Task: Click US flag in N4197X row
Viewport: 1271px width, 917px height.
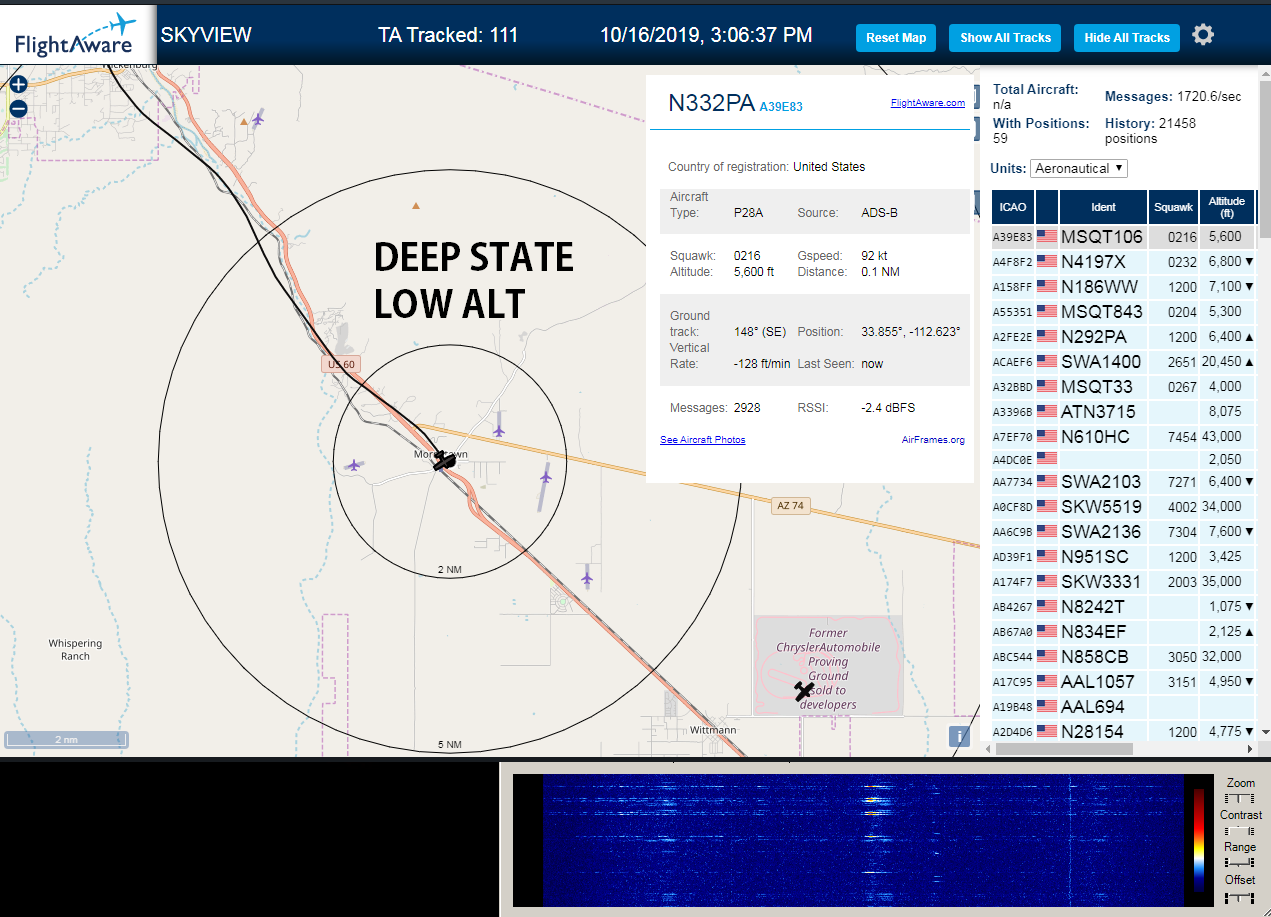Action: [1047, 262]
